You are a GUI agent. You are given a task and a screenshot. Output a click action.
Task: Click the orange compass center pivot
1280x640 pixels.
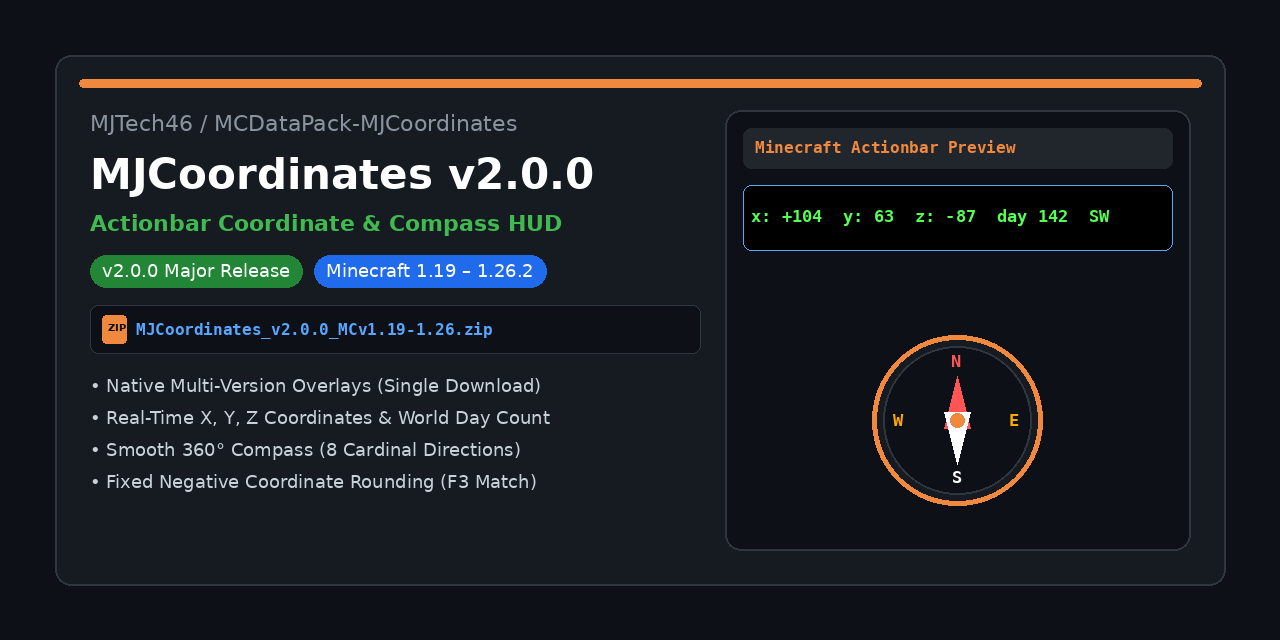[957, 420]
